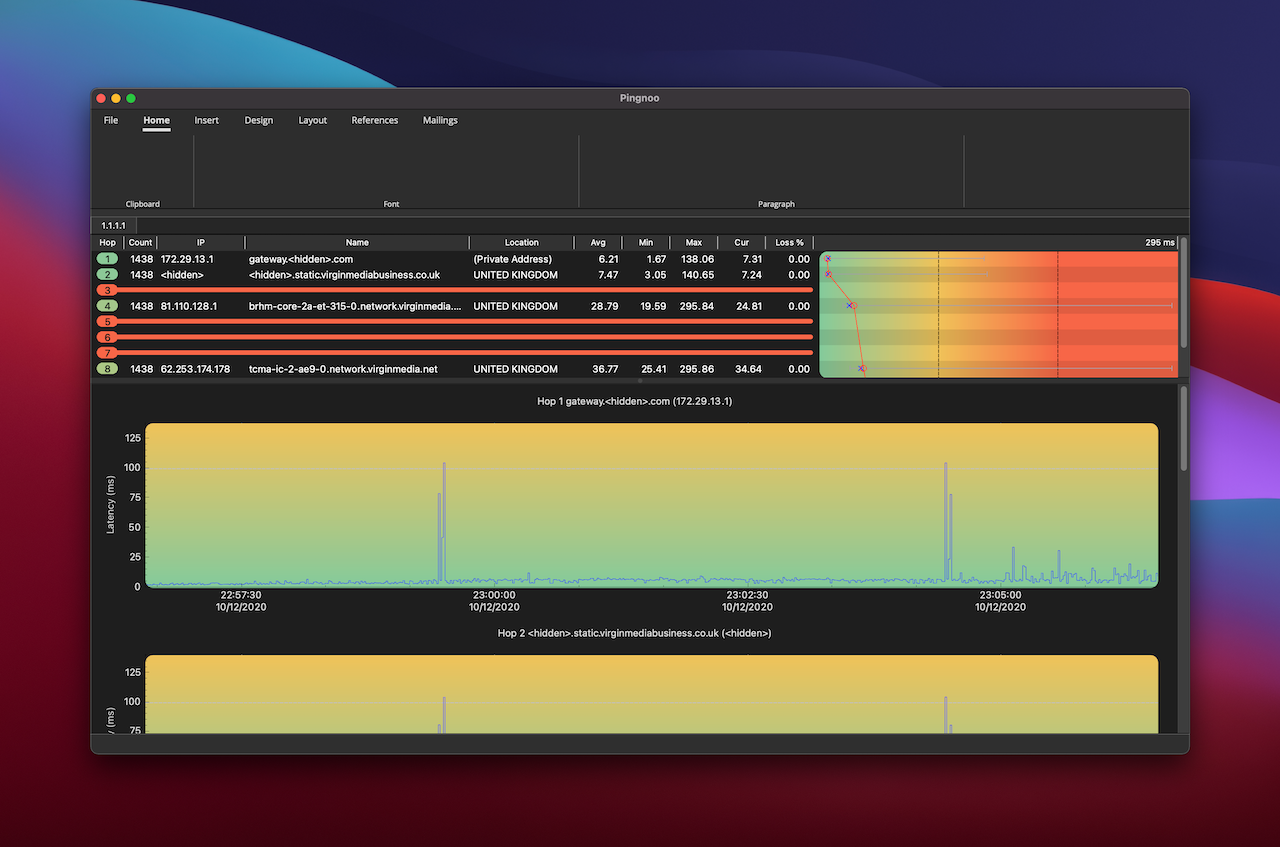The width and height of the screenshot is (1280, 847).
Task: Select the hop 2 number badge
Action: 107,275
